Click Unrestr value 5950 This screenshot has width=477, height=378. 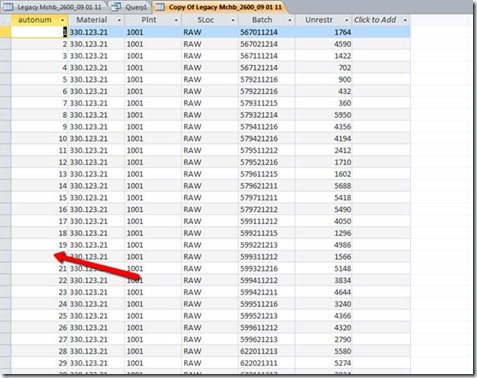pos(323,115)
